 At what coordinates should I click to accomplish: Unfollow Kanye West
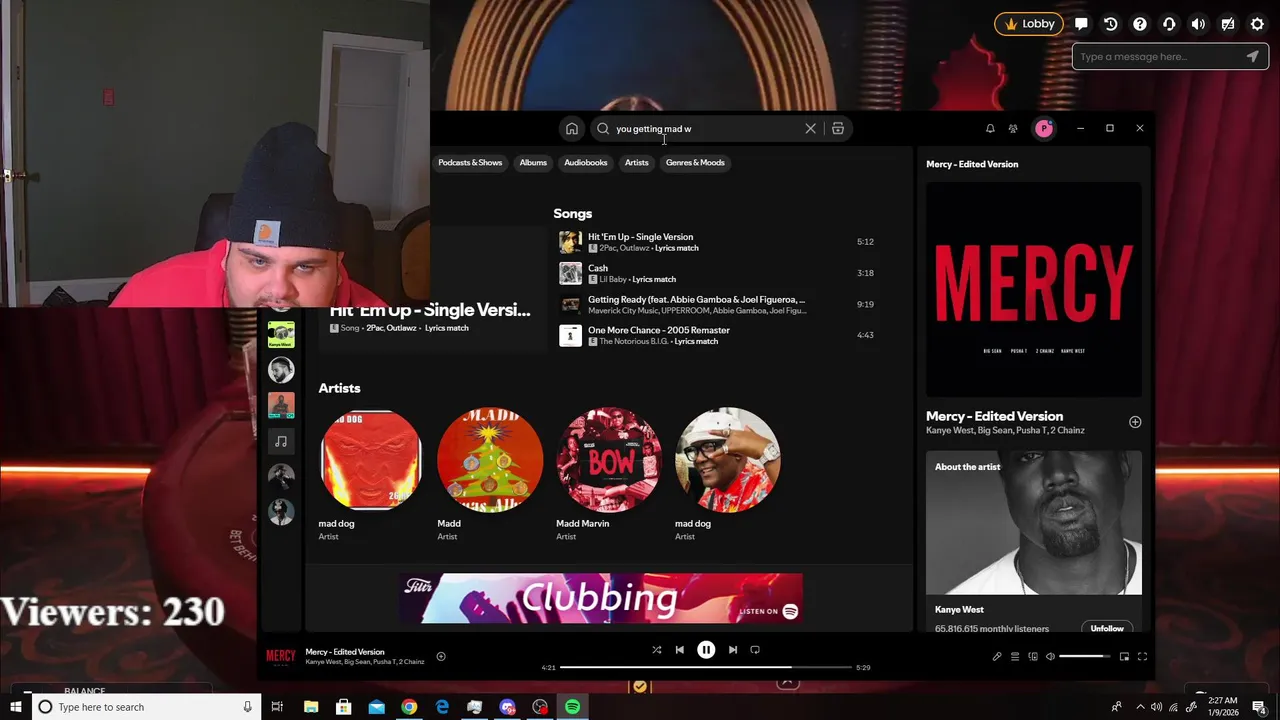coord(1107,628)
